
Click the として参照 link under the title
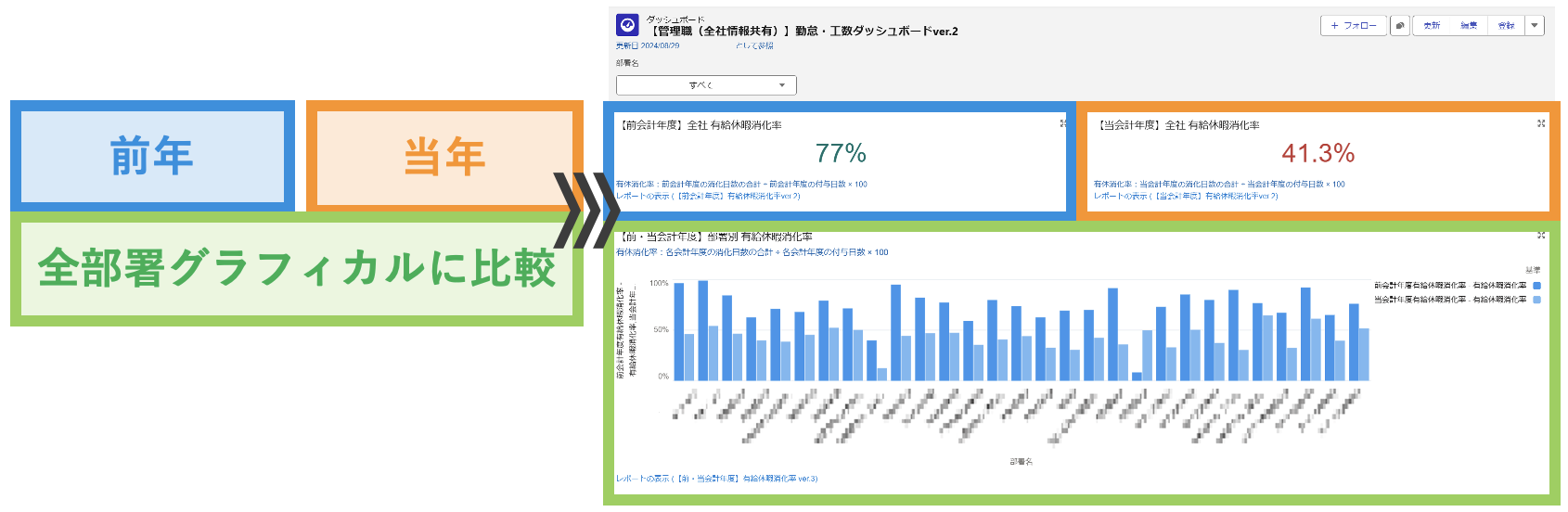[754, 45]
